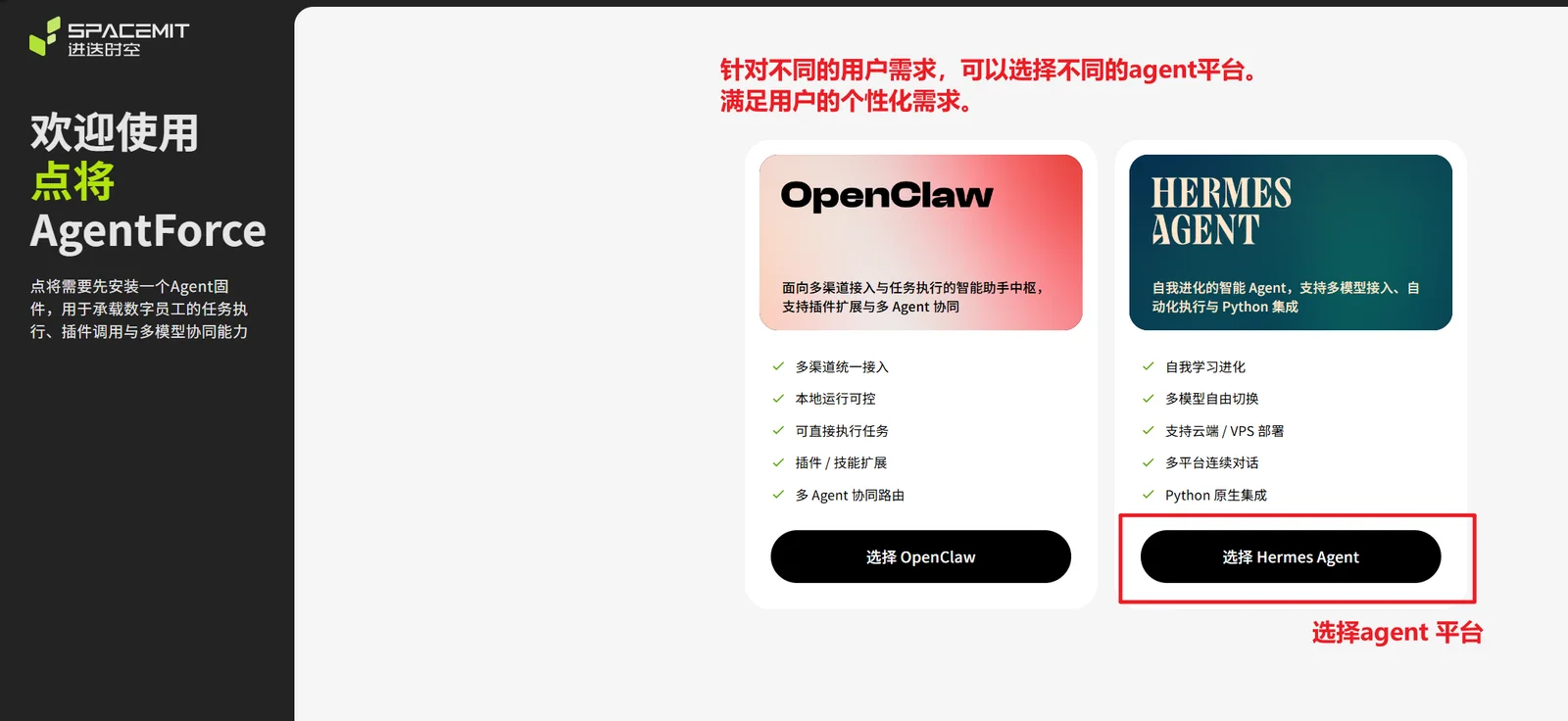
Task: Click checkmark beside 本地运行可控
Action: 778,399
